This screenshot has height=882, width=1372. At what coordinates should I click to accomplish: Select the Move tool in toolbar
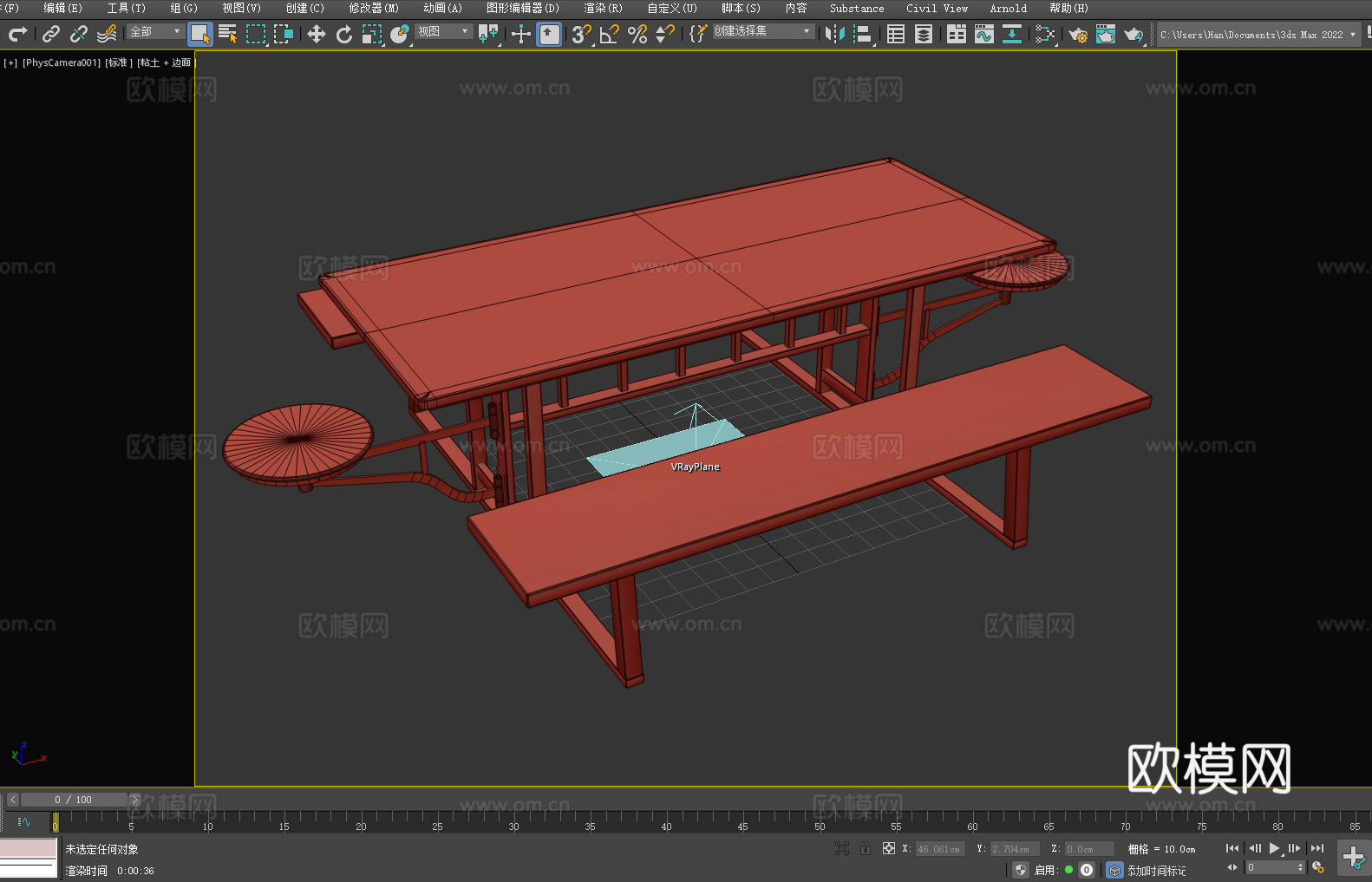[x=317, y=34]
